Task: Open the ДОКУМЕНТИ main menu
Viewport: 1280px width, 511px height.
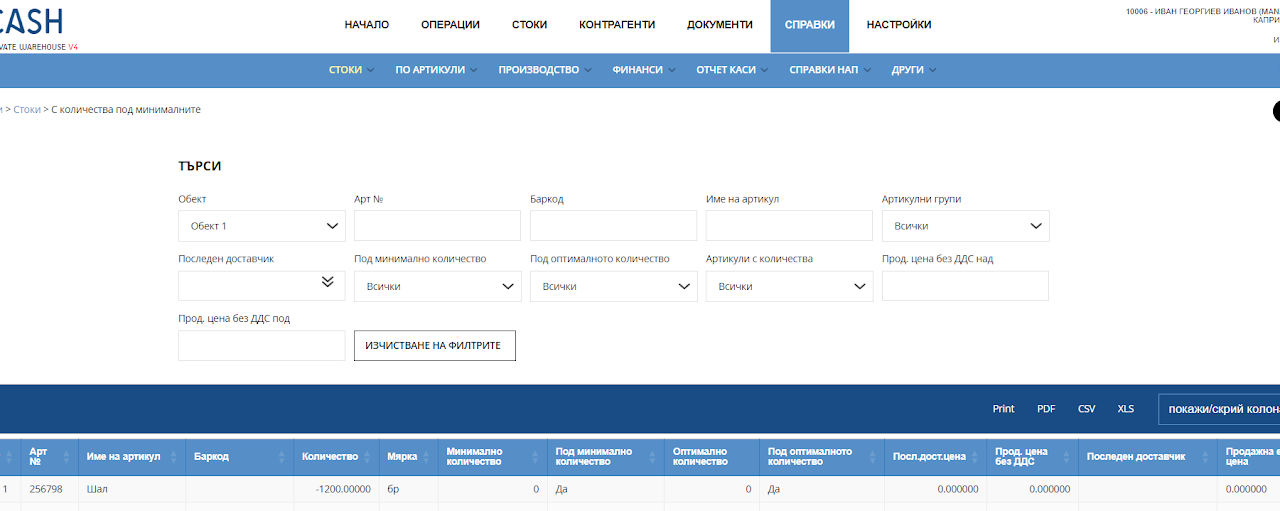Action: [720, 25]
